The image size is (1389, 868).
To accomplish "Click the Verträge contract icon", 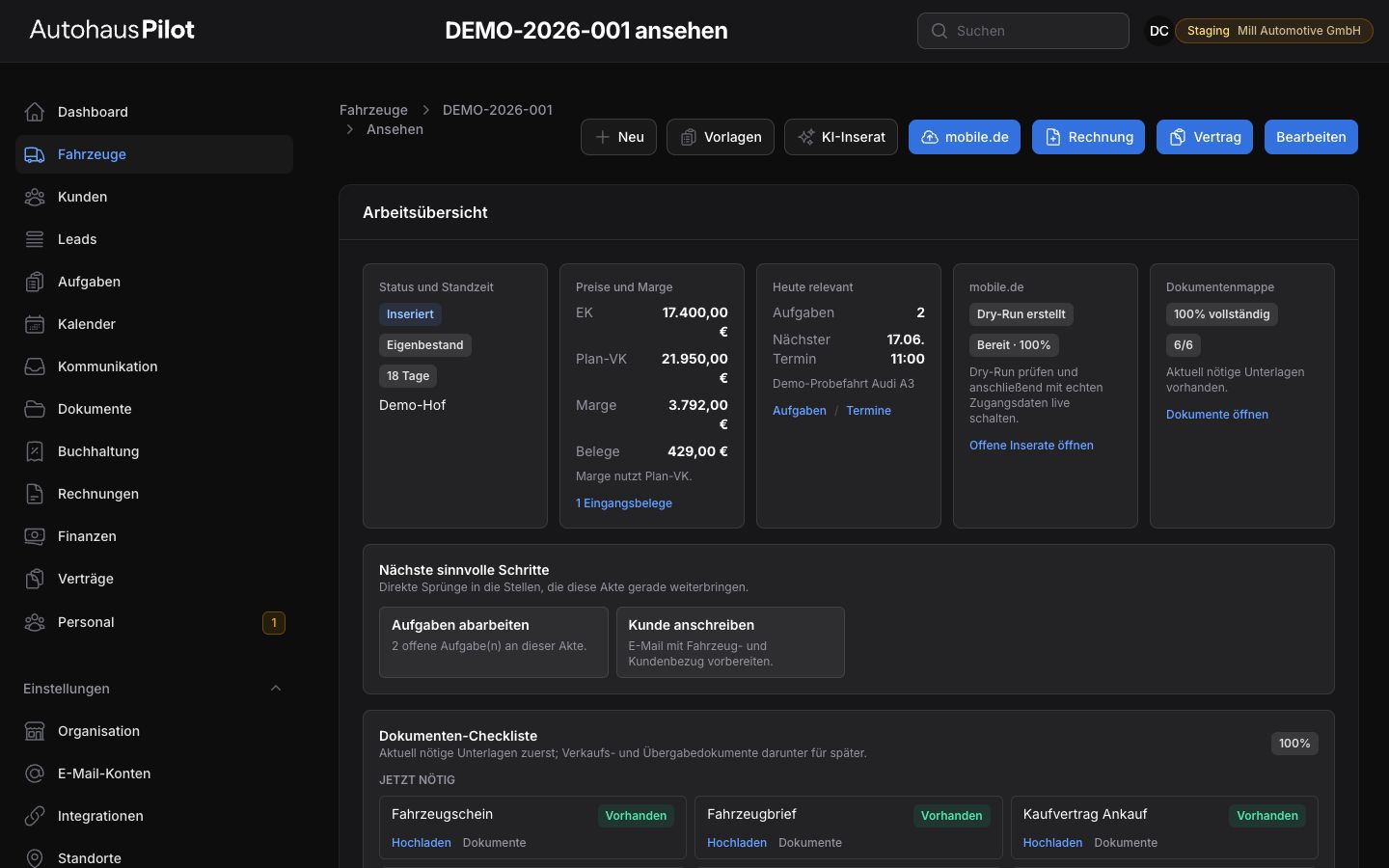I will click(x=35, y=579).
